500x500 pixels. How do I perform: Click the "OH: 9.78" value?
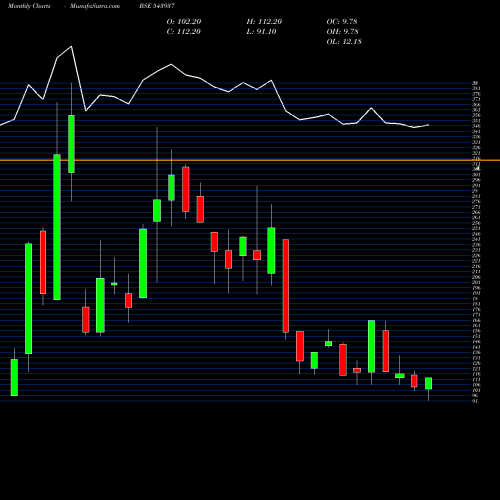342,31
